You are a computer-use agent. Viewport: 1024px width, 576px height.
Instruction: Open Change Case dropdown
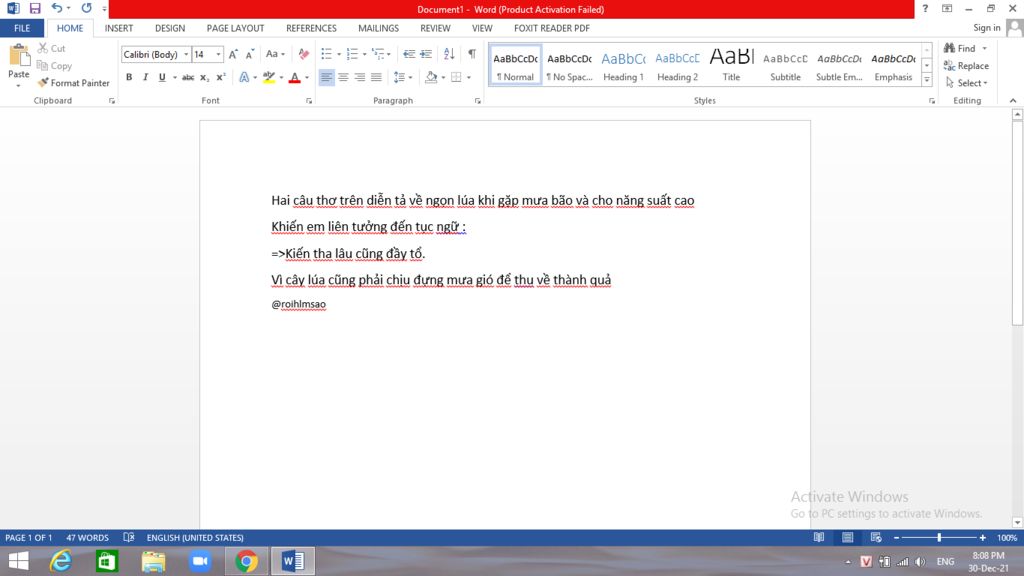tap(275, 54)
